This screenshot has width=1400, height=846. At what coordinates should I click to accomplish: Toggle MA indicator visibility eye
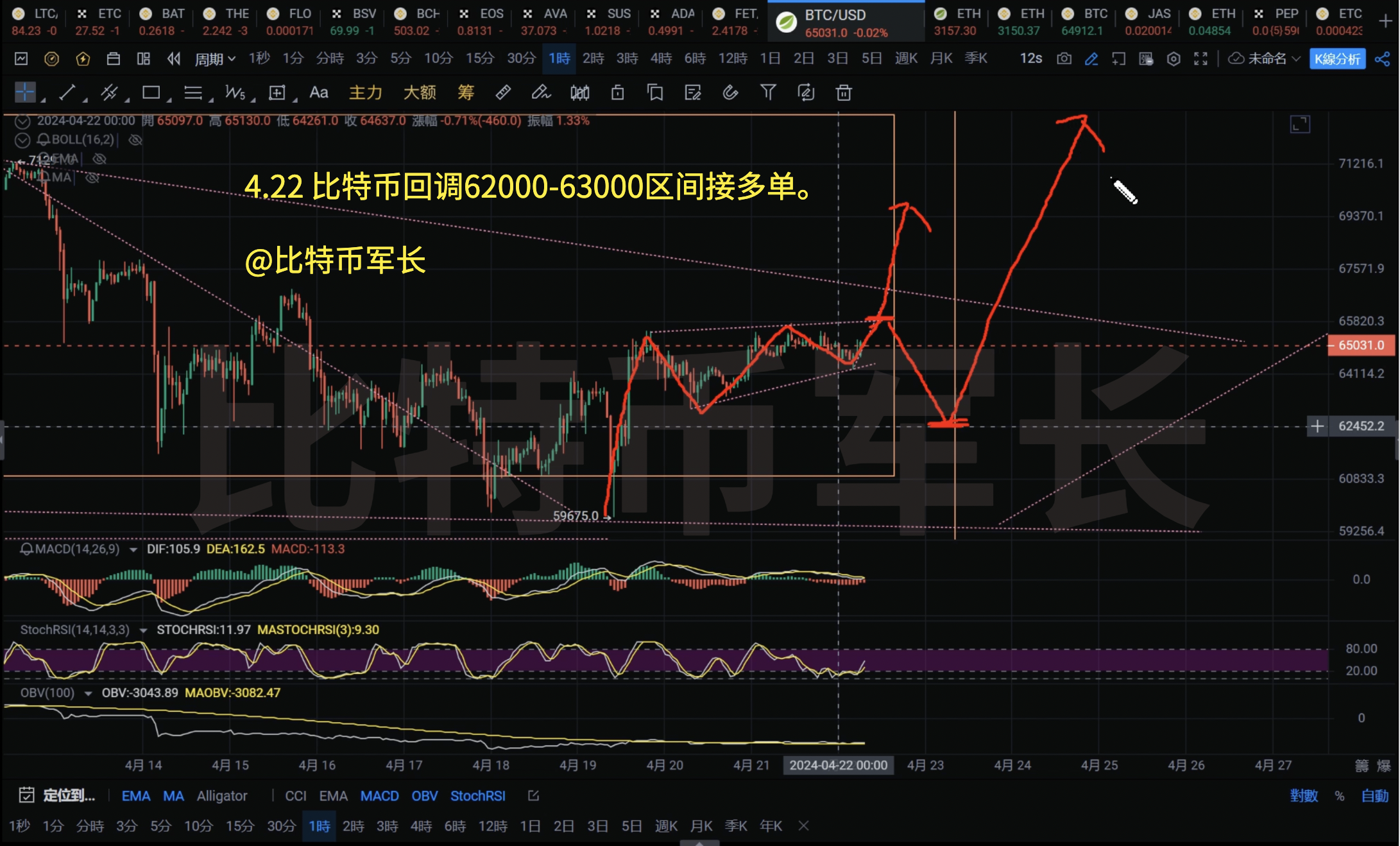tap(92, 177)
